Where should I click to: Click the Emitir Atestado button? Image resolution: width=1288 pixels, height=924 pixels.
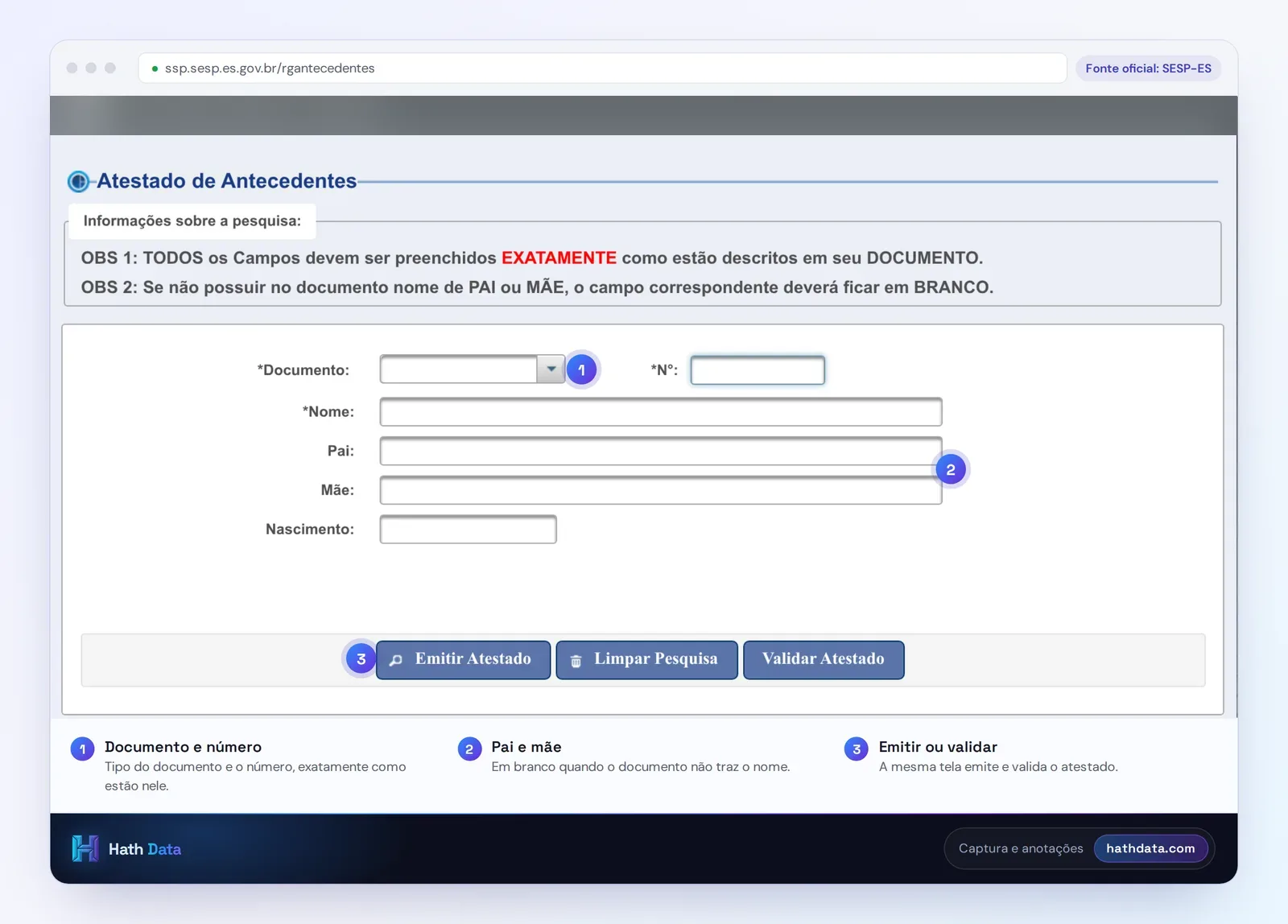click(463, 660)
